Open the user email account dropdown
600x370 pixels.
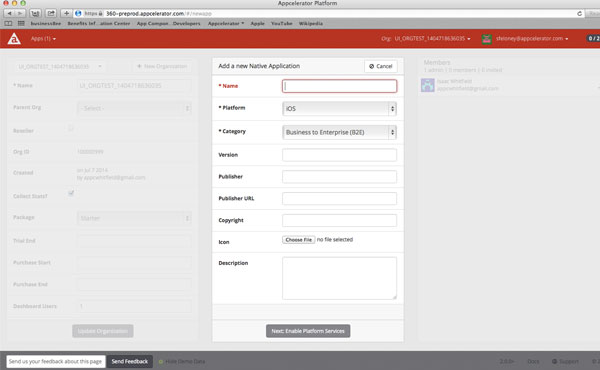point(532,39)
